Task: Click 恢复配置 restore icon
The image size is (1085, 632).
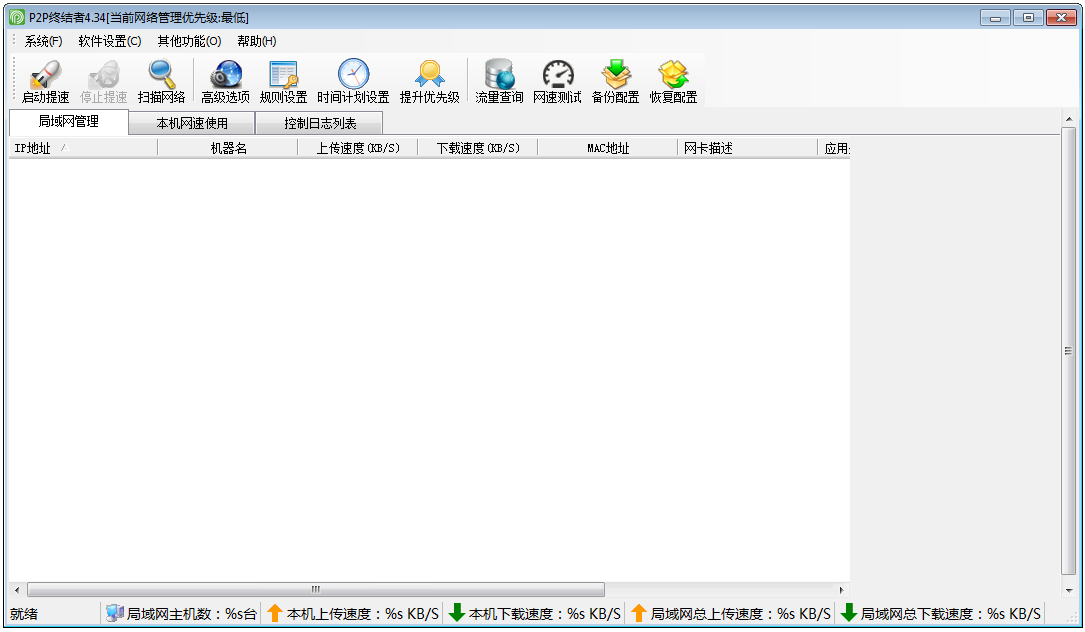Action: tap(673, 74)
